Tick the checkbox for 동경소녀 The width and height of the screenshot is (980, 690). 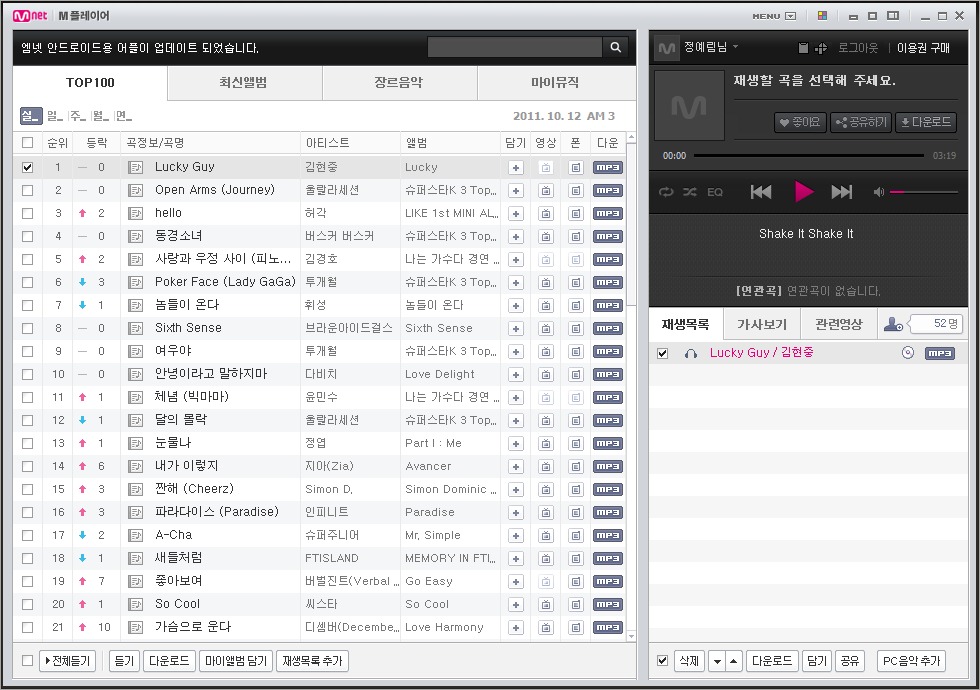pos(28,237)
